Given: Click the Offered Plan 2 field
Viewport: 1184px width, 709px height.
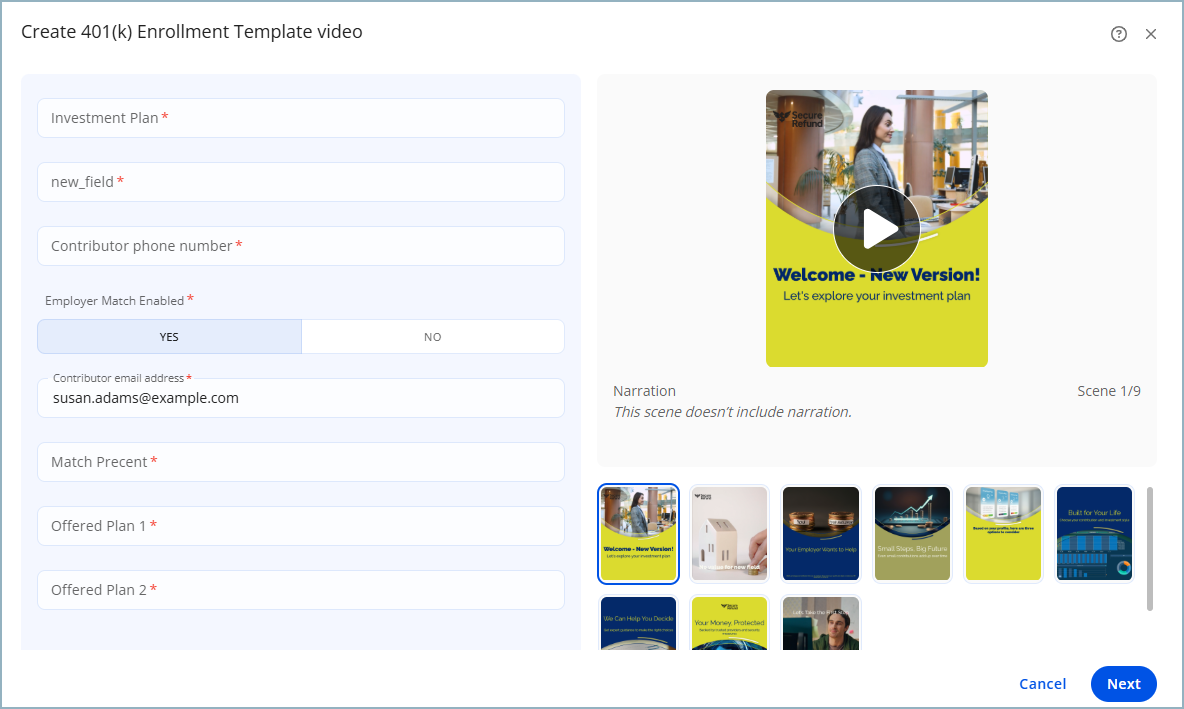Looking at the screenshot, I should pos(300,590).
